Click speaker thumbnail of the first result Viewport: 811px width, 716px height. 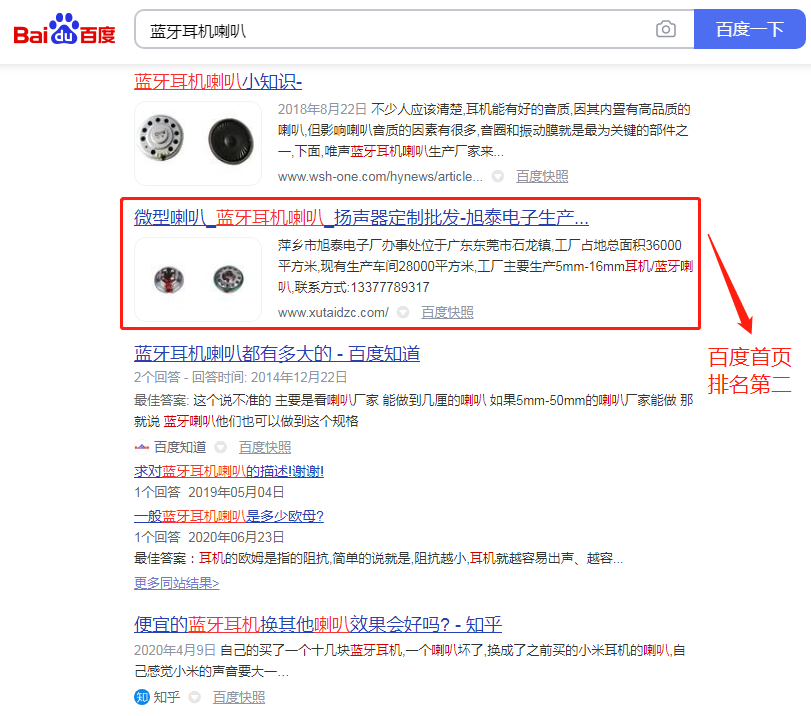(x=198, y=143)
